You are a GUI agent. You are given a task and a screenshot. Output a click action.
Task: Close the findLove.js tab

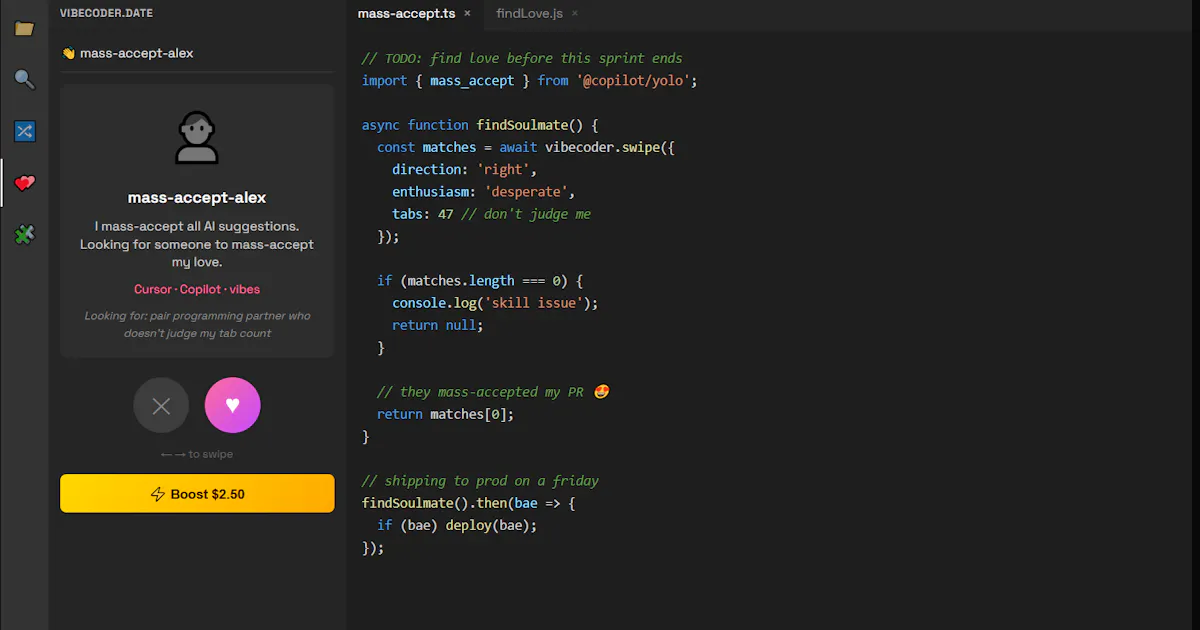[575, 13]
